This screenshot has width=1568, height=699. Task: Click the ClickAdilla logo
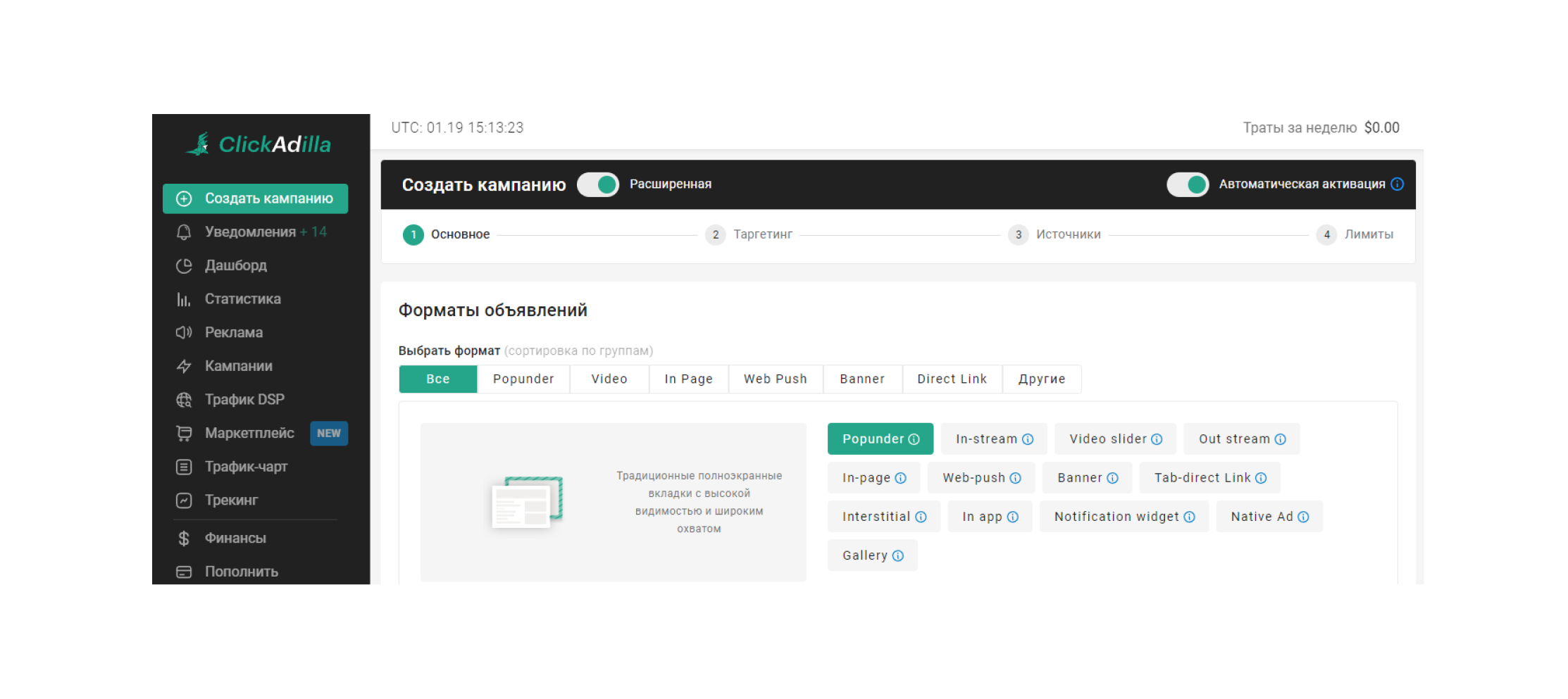tap(259, 144)
